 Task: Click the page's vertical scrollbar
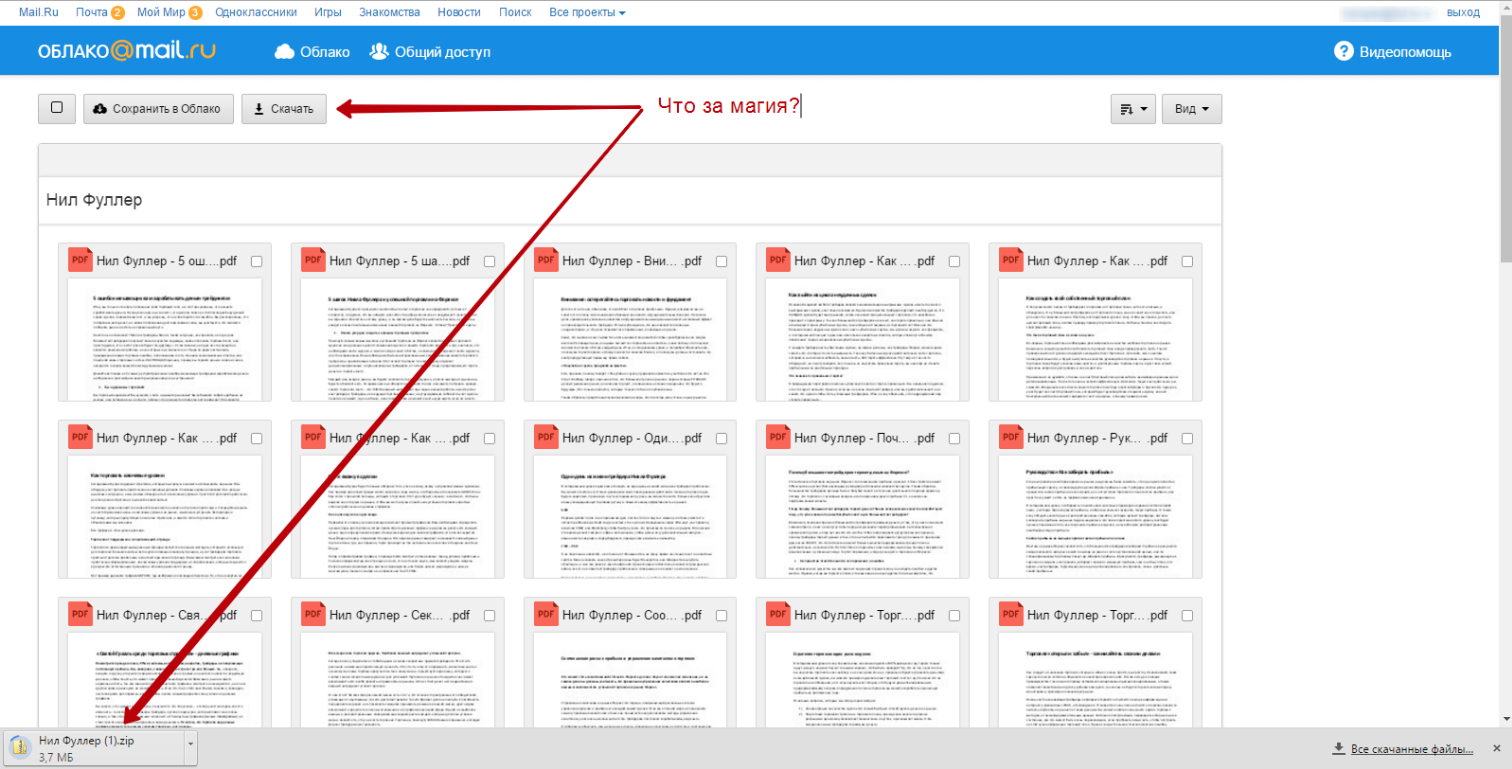[1504, 300]
